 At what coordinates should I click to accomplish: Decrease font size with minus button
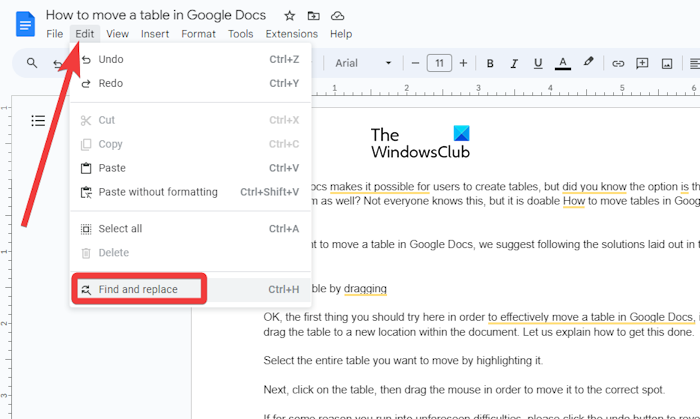[x=415, y=64]
